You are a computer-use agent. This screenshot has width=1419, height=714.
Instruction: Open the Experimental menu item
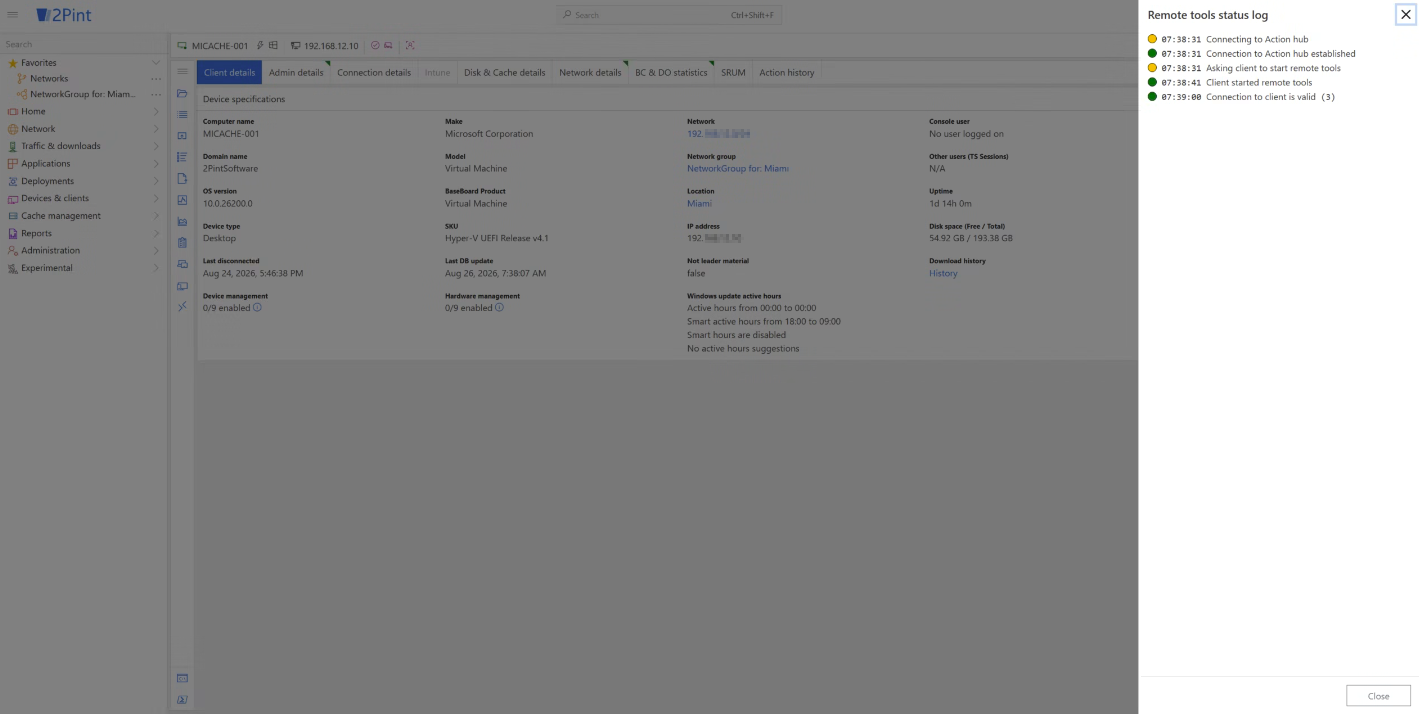[x=83, y=268]
